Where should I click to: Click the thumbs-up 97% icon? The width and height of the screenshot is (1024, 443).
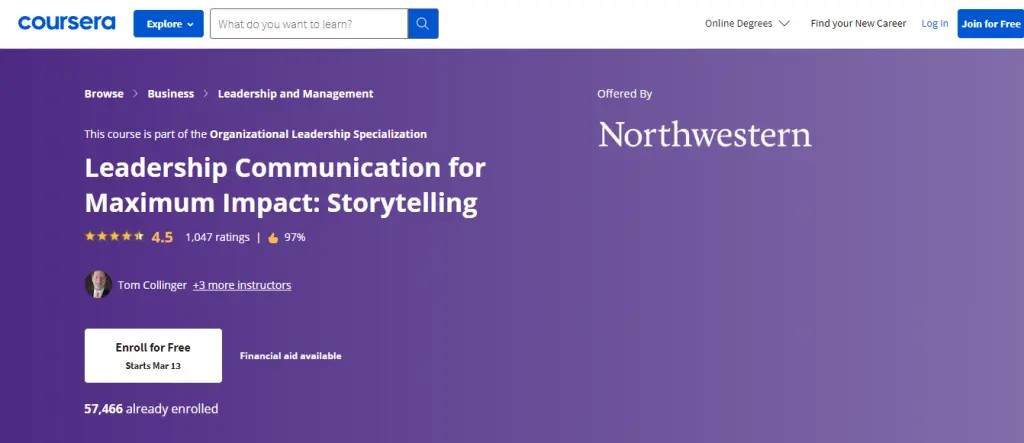(273, 238)
